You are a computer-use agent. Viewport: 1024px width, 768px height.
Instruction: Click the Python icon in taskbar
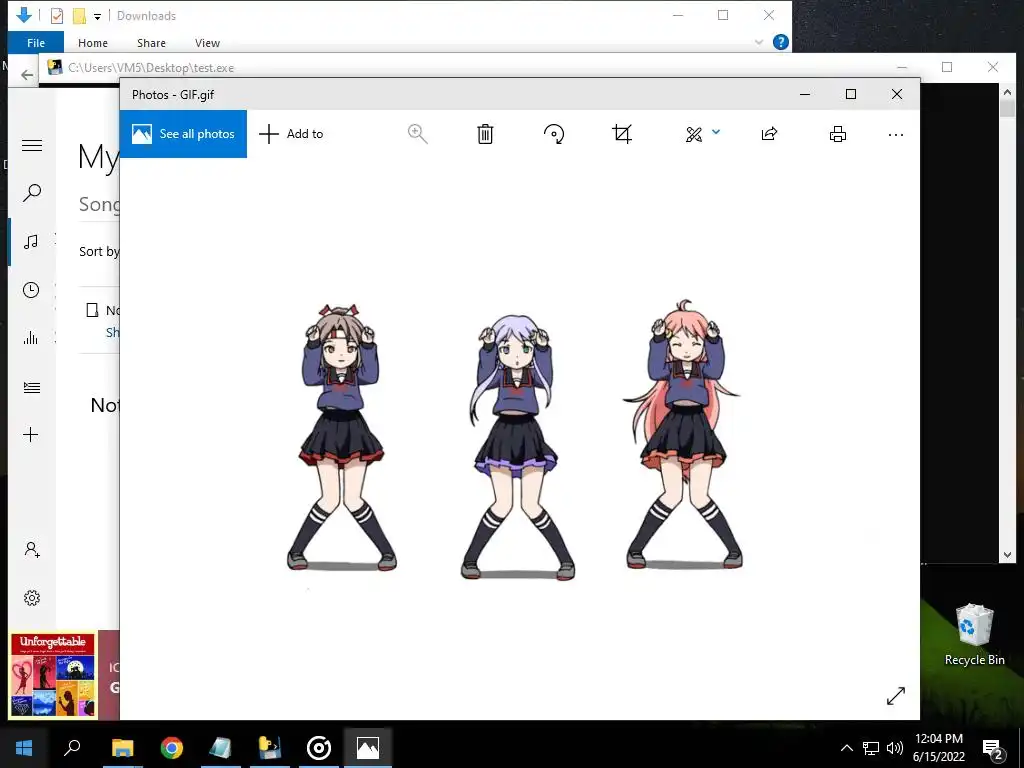pos(269,748)
